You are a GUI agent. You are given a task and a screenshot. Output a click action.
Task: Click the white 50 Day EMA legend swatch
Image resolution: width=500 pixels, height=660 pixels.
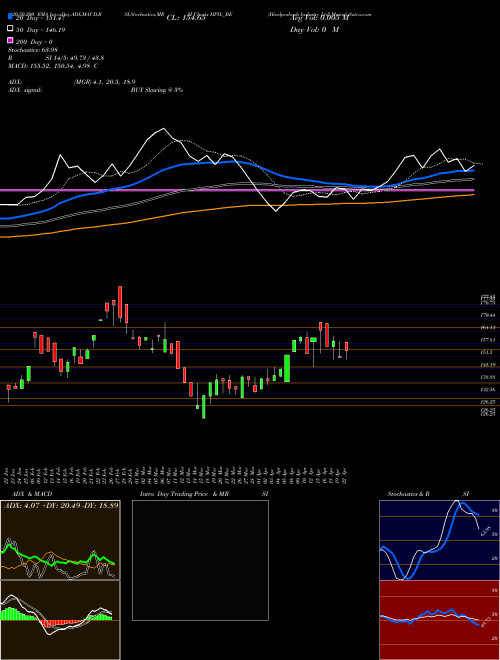click(11, 29)
